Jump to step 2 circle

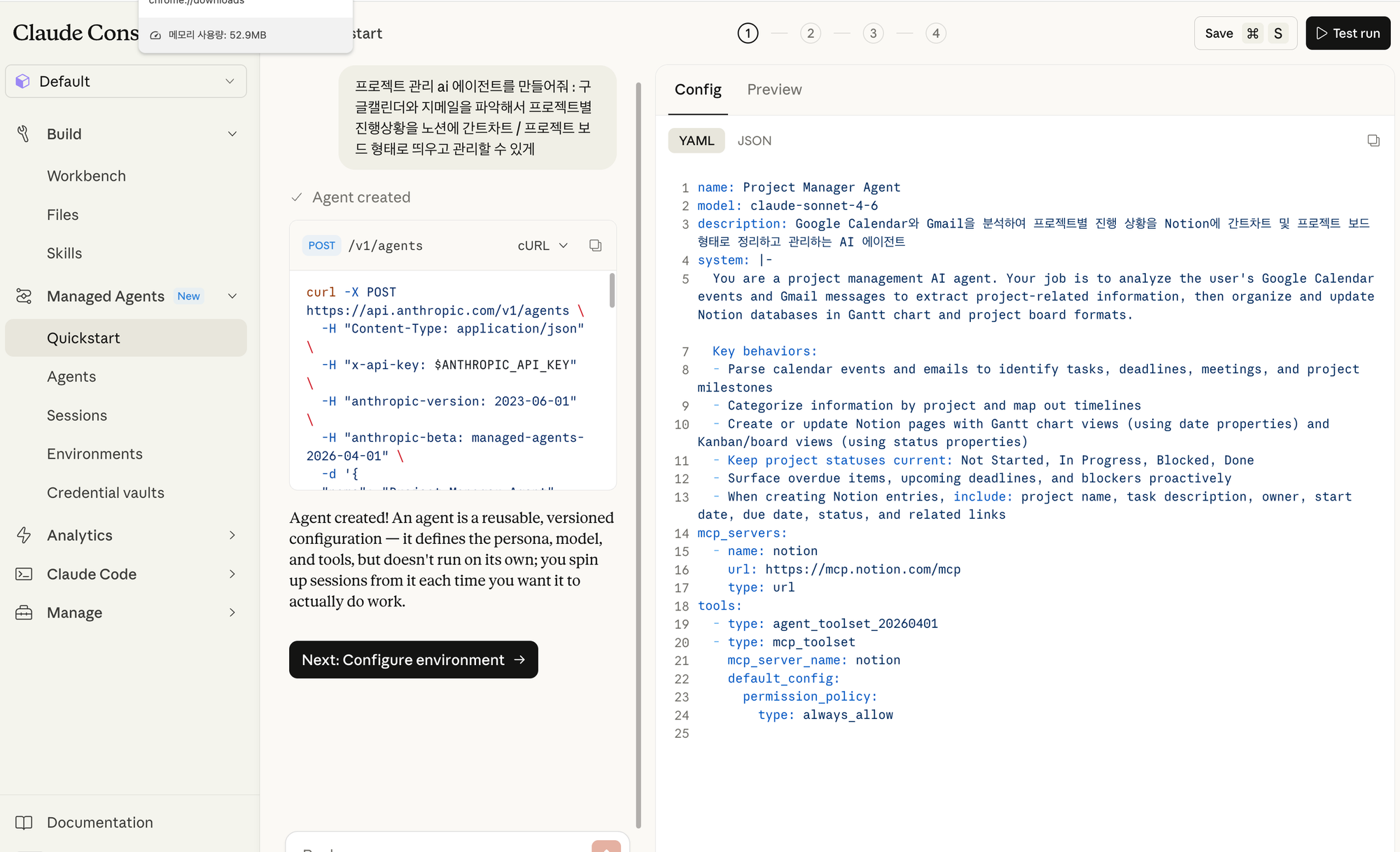[x=810, y=33]
